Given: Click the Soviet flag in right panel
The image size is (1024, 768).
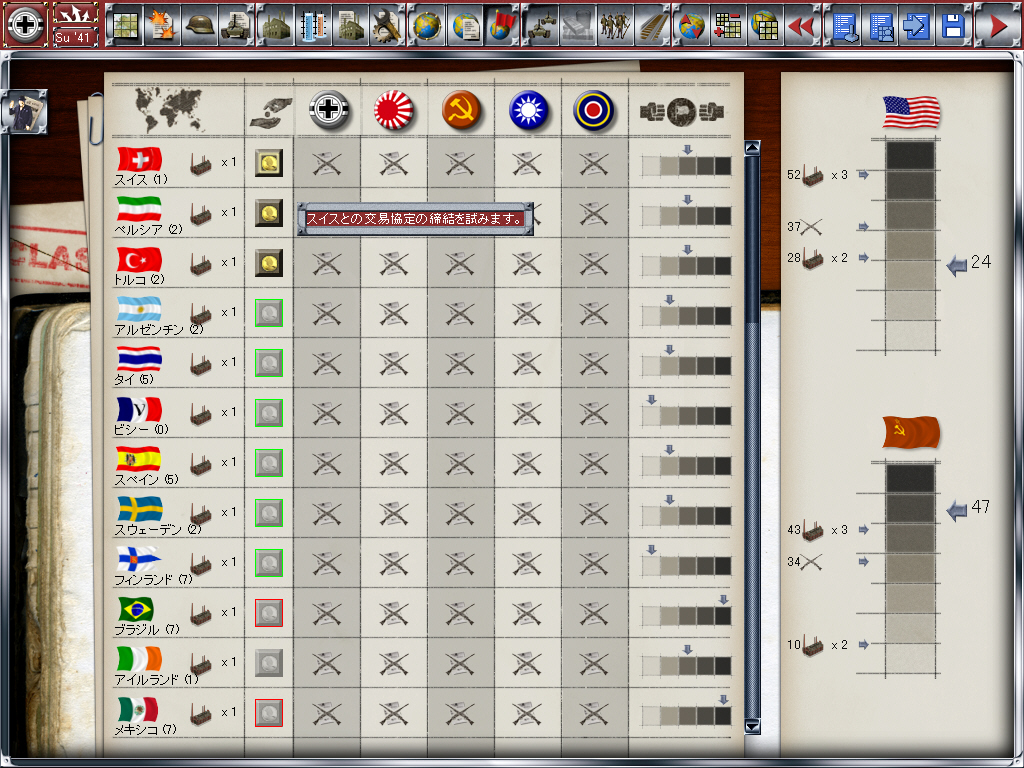Looking at the screenshot, I should [x=911, y=432].
